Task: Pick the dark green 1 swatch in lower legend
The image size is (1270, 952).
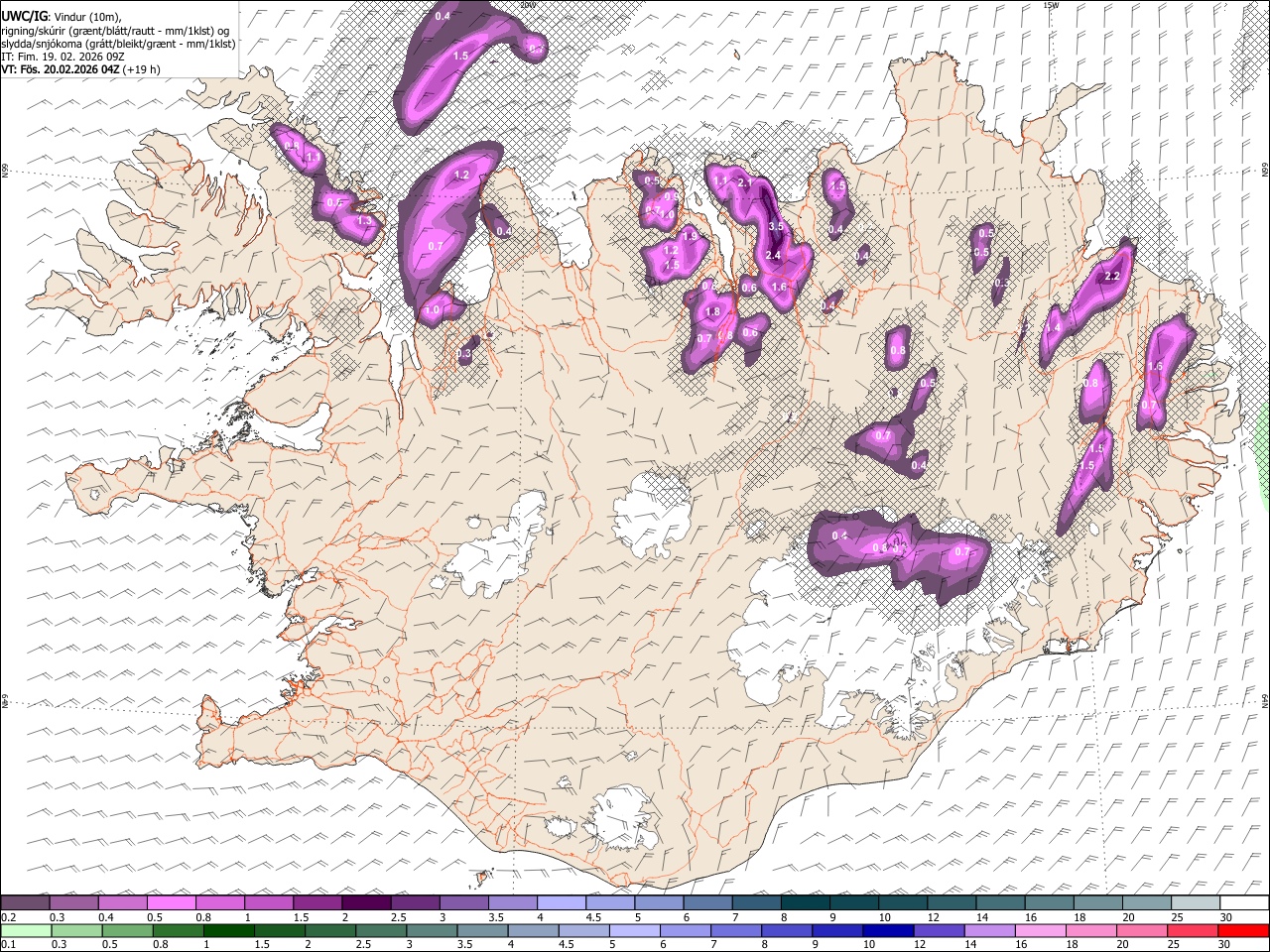Action: tap(228, 930)
